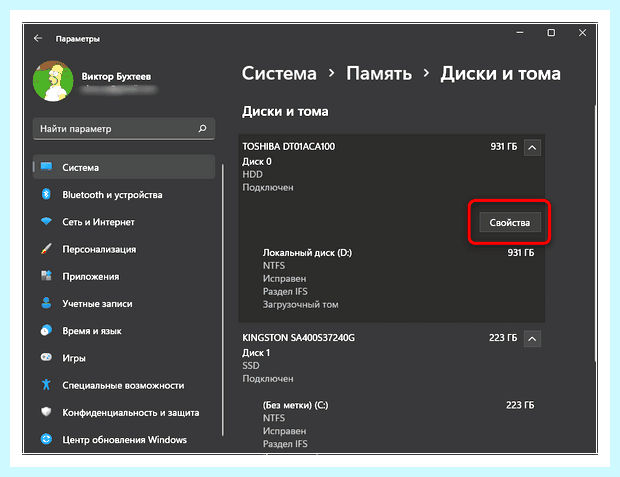Screen dimensions: 620x477
Task: Click the Специальные возможности accessibility icon
Action: [x=46, y=384]
